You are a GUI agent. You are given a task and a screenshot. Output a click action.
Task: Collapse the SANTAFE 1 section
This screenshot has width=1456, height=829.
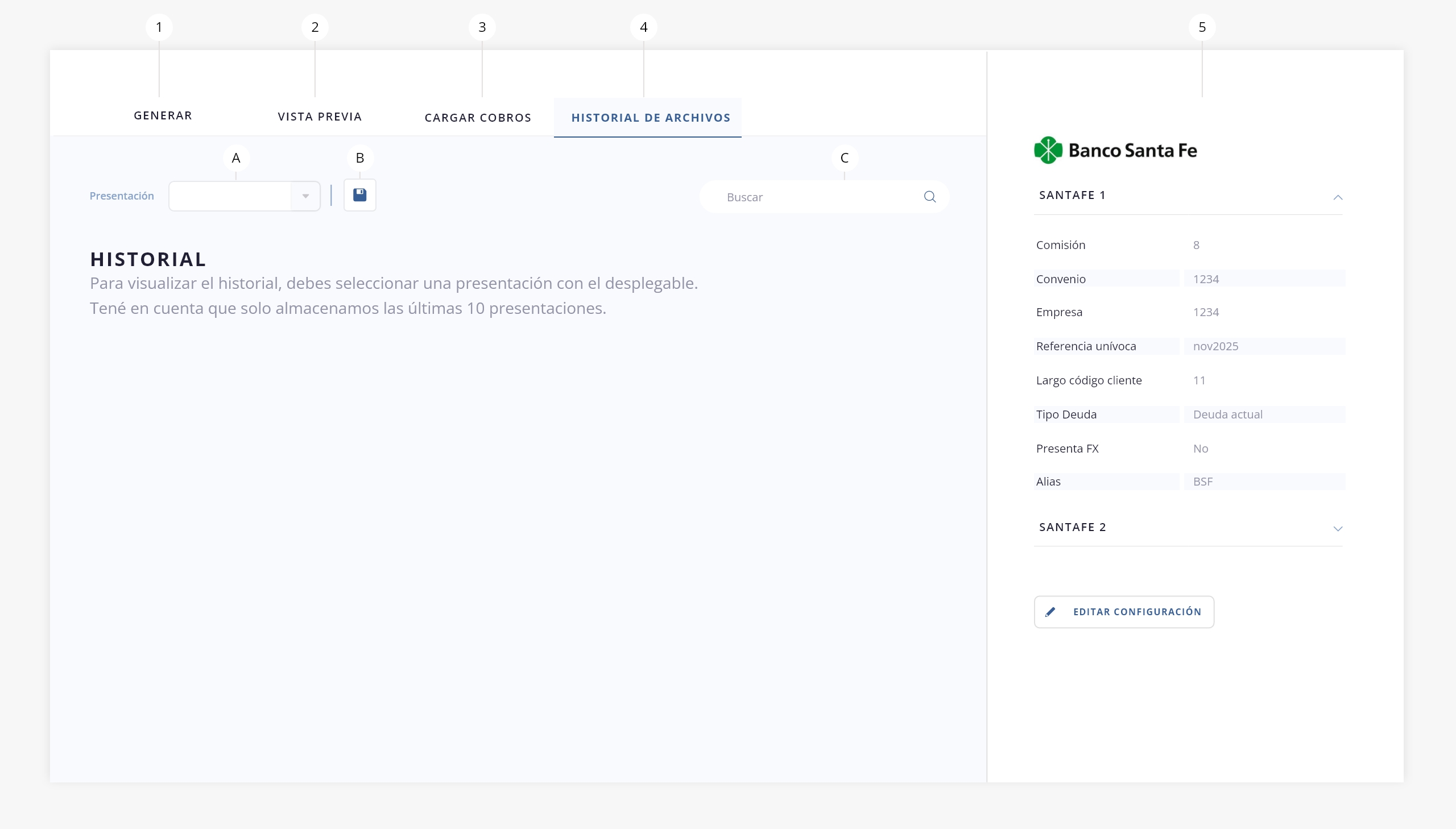coord(1338,197)
